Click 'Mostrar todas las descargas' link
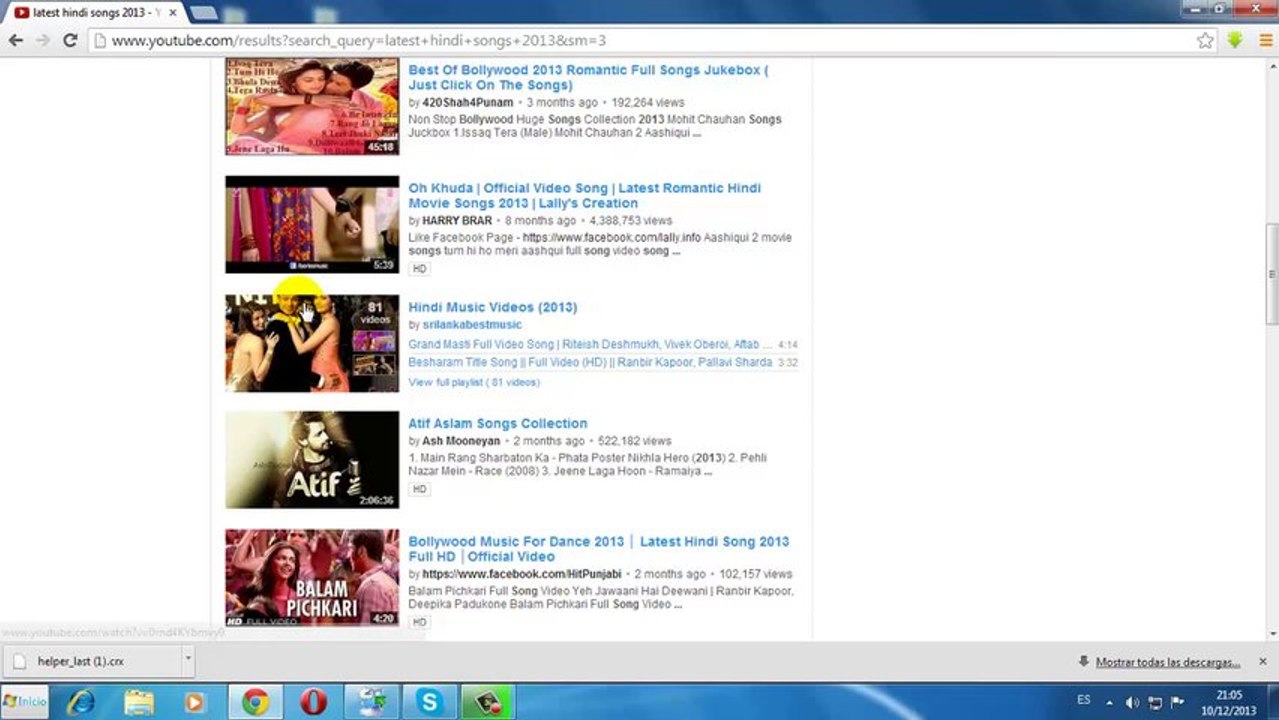1279x720 pixels. pyautogui.click(x=1167, y=662)
